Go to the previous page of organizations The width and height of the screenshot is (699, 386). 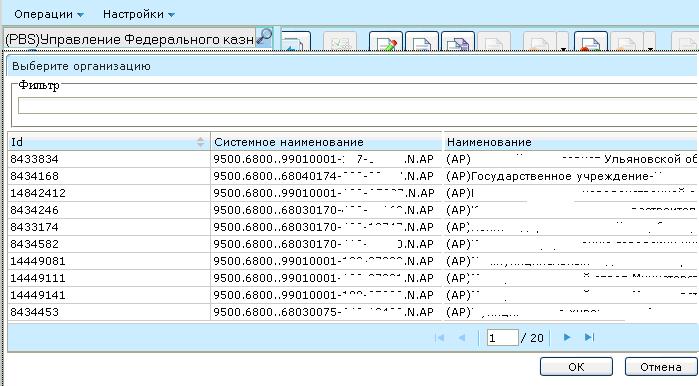[462, 338]
